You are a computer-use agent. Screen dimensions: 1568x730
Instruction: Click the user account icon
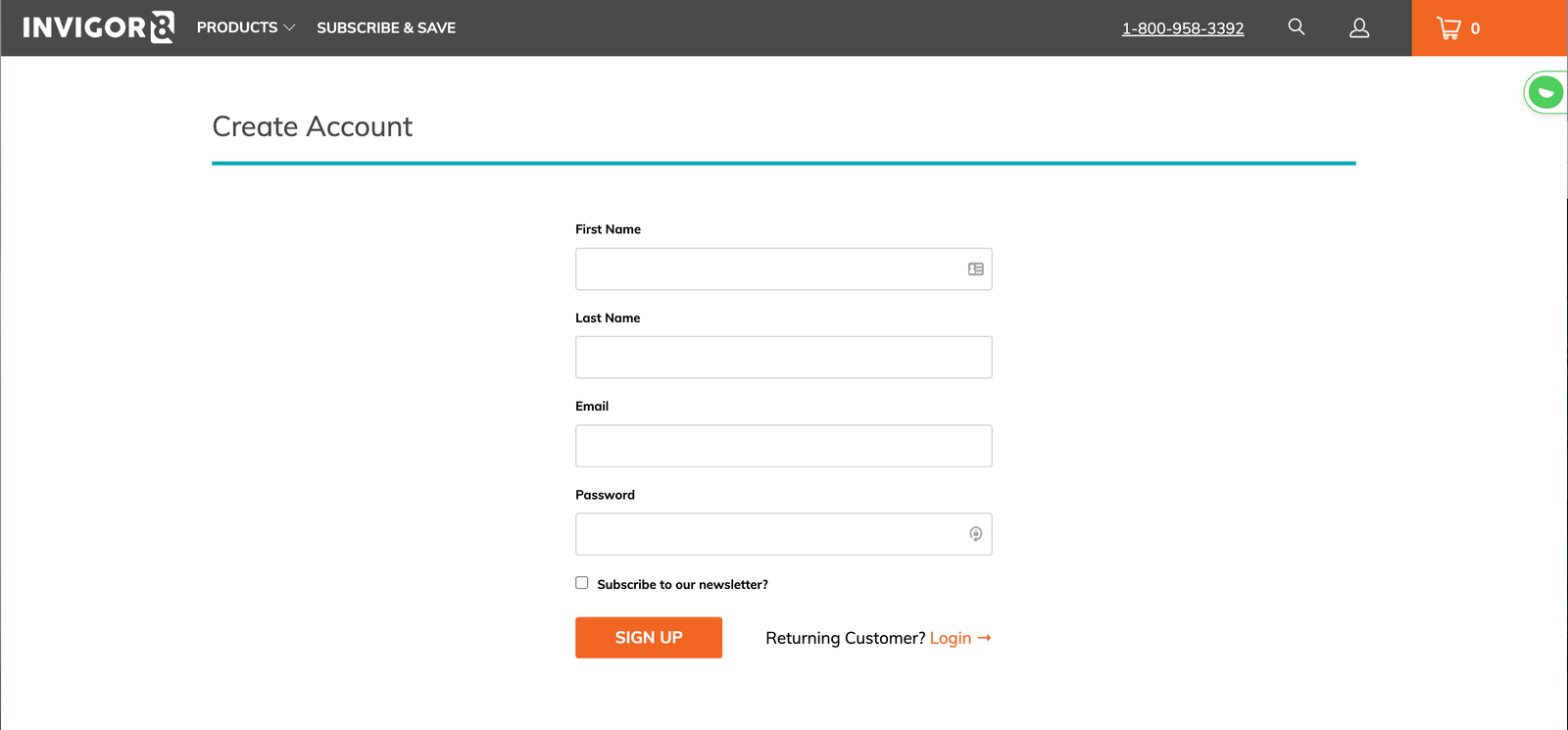coord(1358,28)
